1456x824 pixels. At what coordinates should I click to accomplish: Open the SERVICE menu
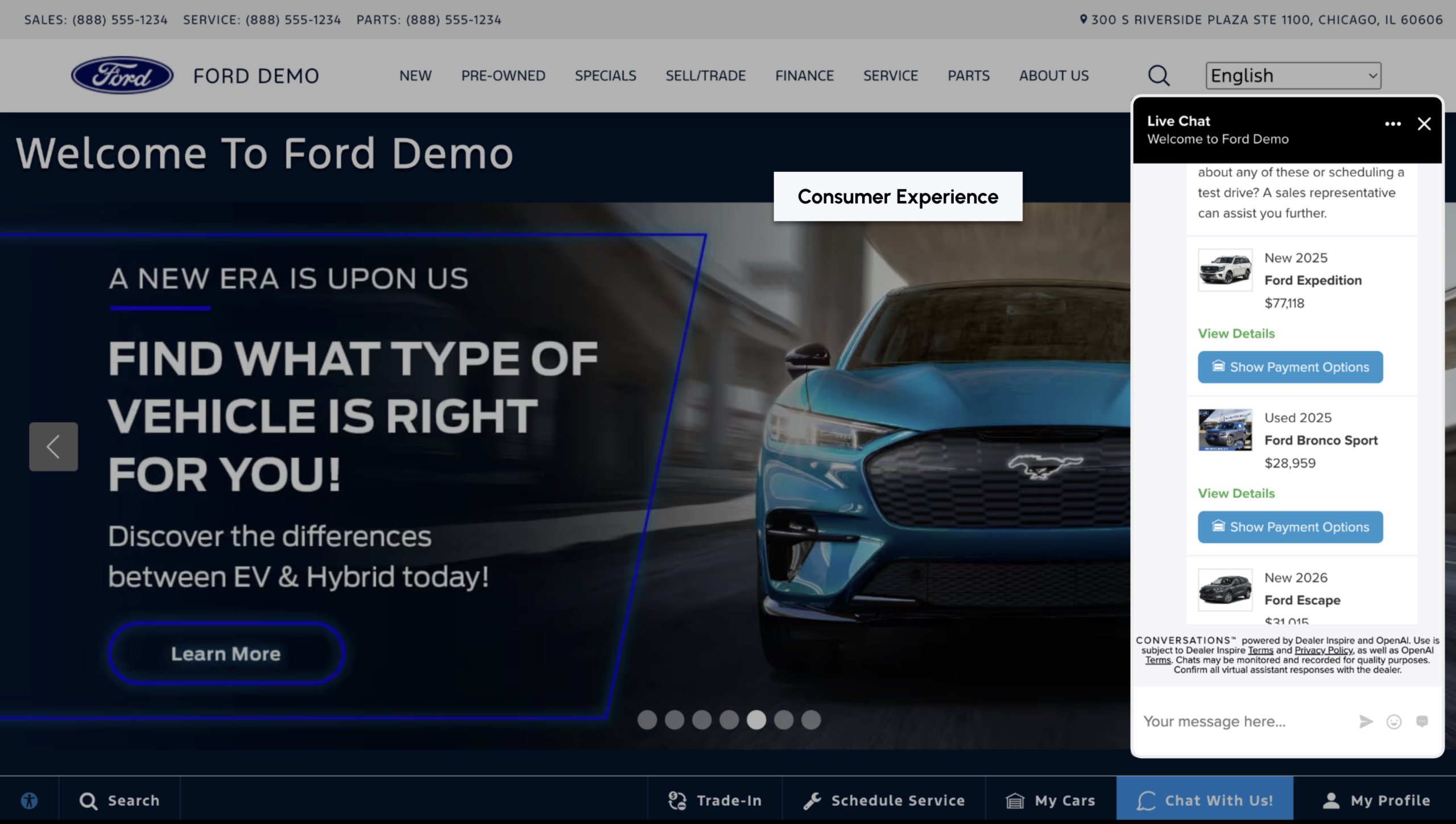click(891, 76)
